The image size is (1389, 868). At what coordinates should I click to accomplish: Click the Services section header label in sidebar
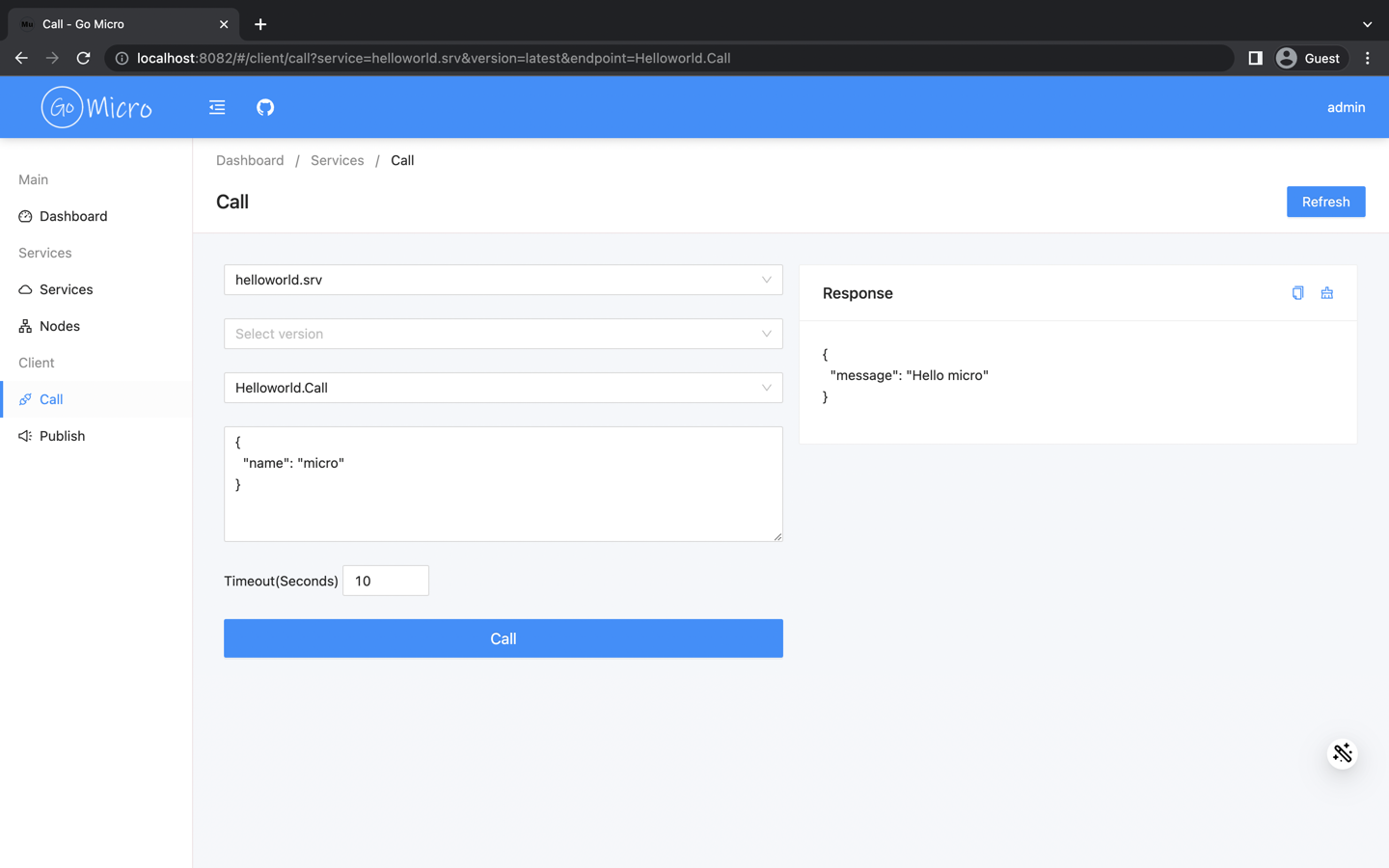coord(45,253)
